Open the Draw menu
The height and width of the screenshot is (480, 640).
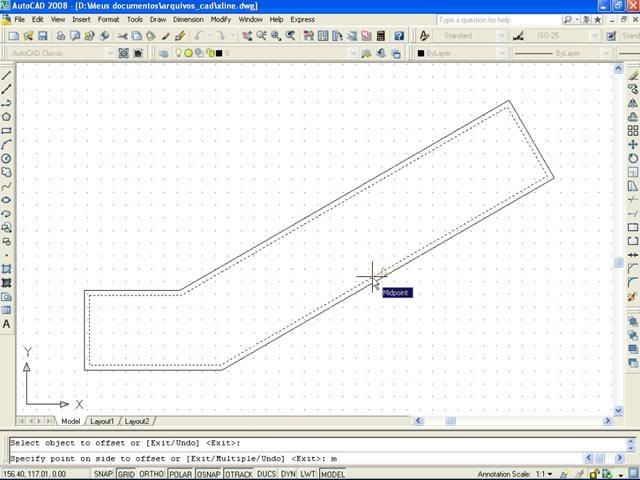[x=158, y=20]
